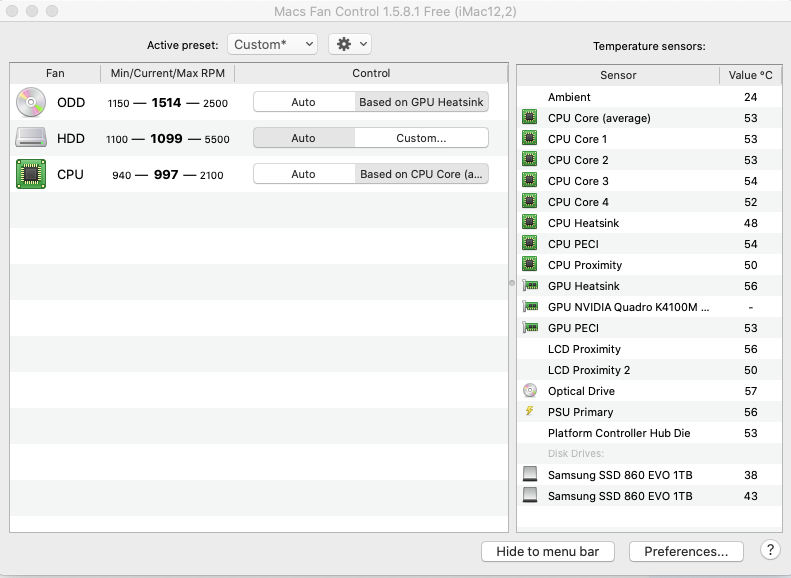Image resolution: width=791 pixels, height=578 pixels.
Task: Click CPU Core 4 chip icon
Action: pos(529,201)
